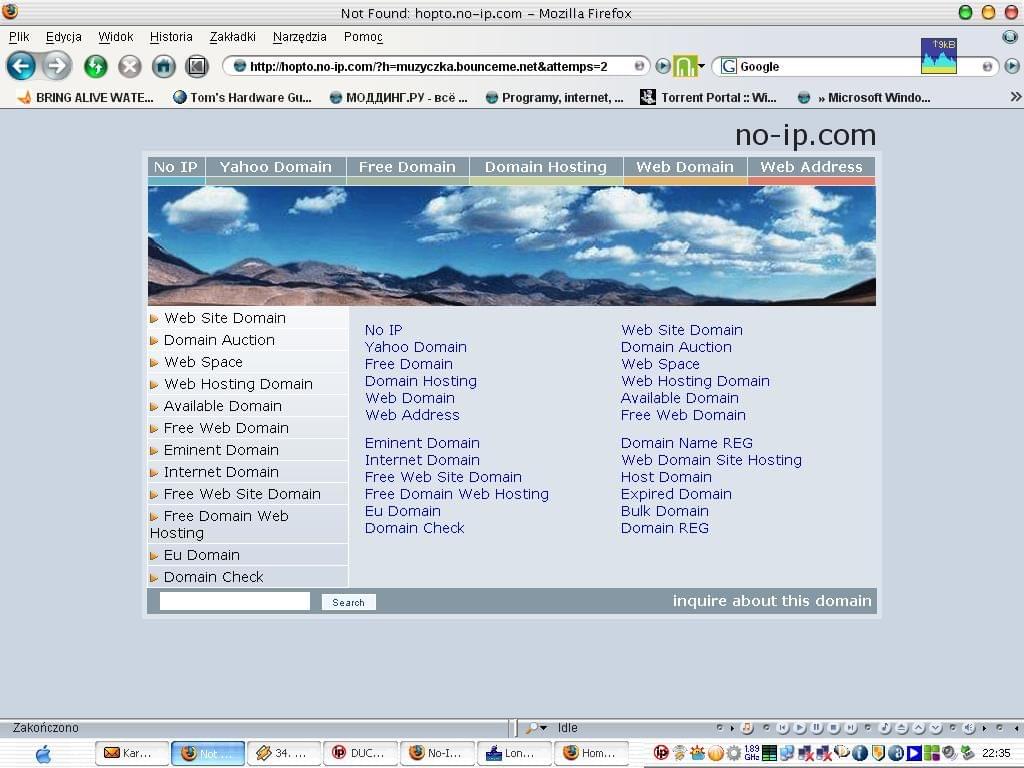Click pause in status bar player
The image size is (1024, 768).
[x=816, y=727]
